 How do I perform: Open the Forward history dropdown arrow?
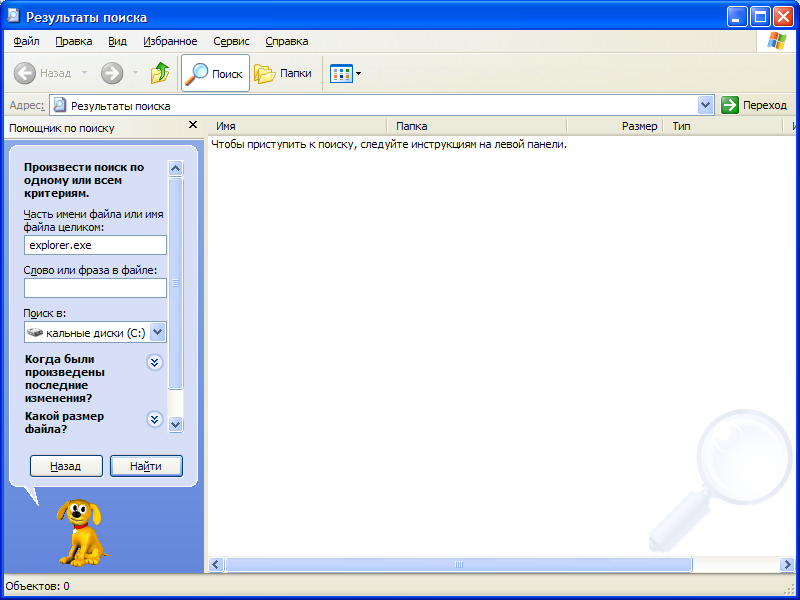tap(135, 73)
